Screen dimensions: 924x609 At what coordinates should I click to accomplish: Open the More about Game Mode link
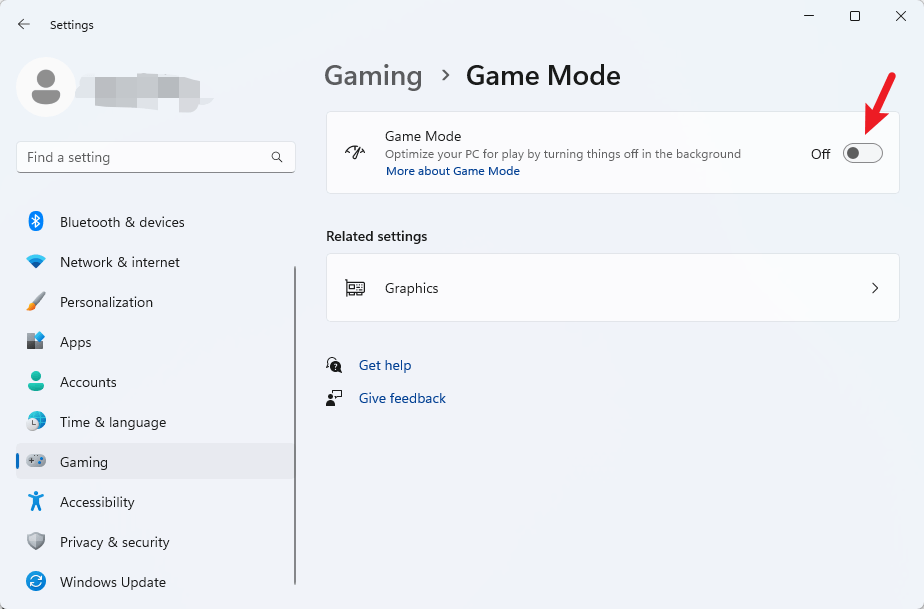(453, 171)
